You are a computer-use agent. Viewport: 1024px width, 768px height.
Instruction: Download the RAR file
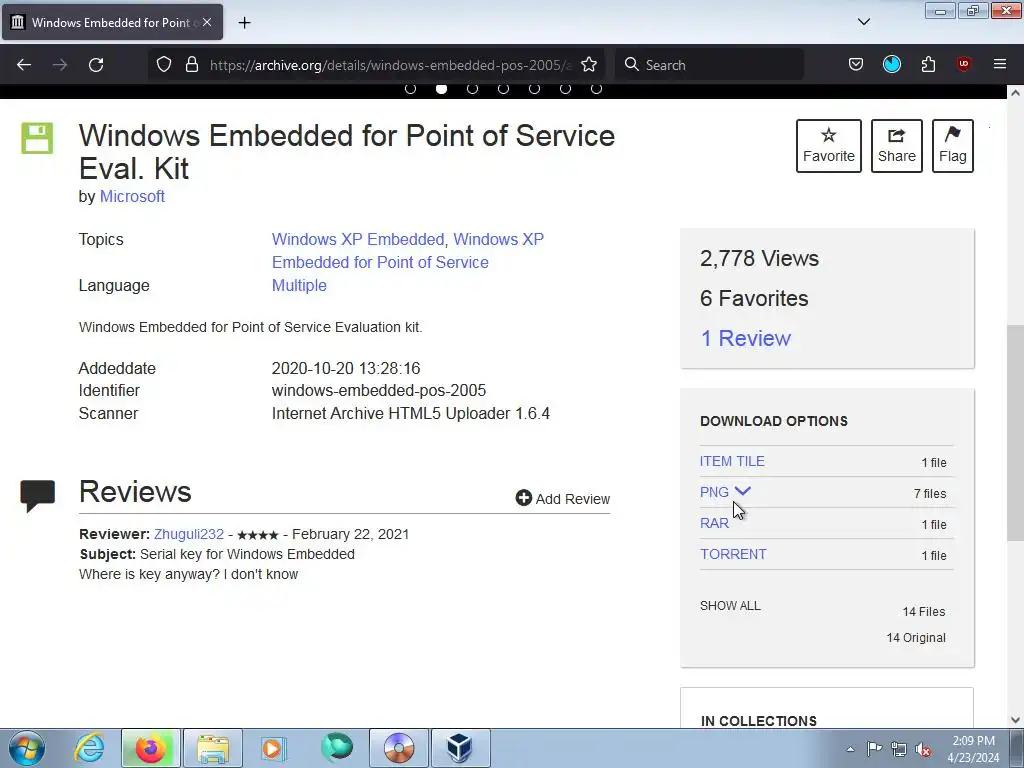714,523
